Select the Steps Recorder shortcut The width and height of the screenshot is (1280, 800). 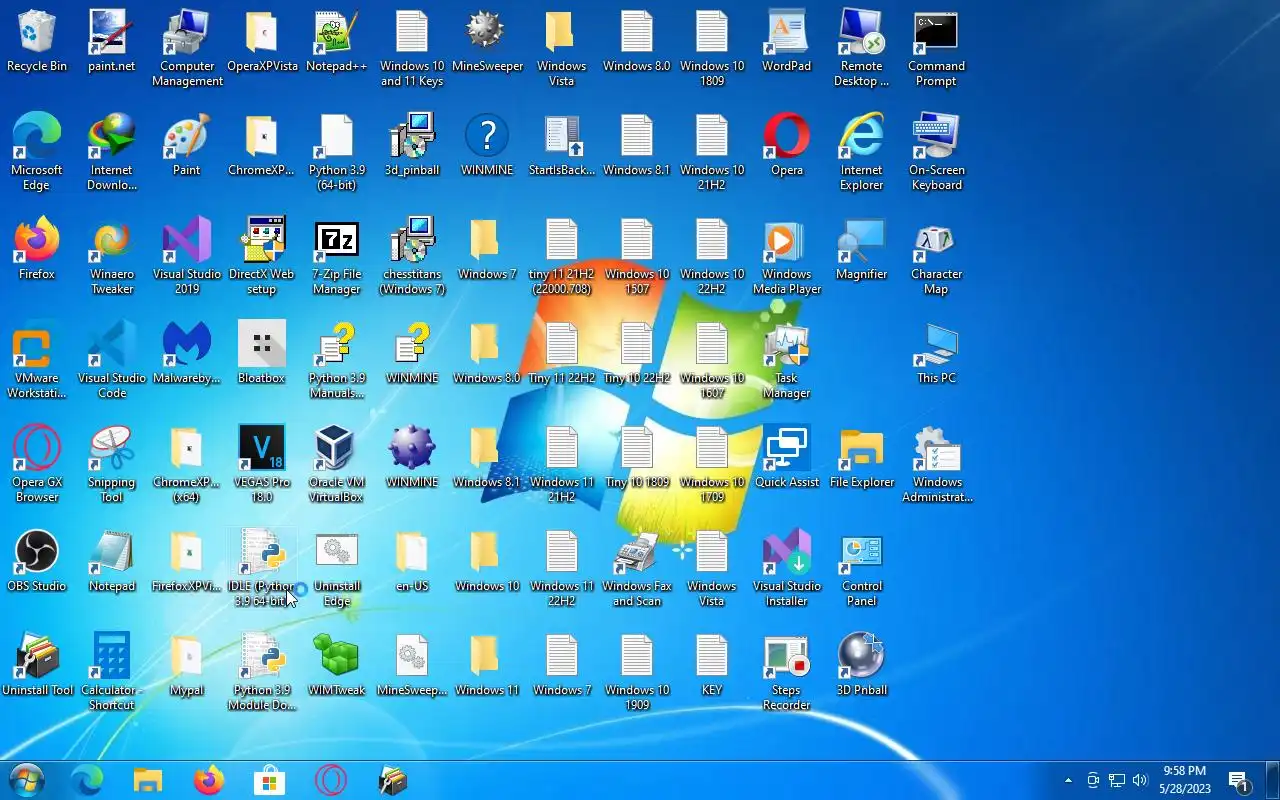[x=787, y=673]
